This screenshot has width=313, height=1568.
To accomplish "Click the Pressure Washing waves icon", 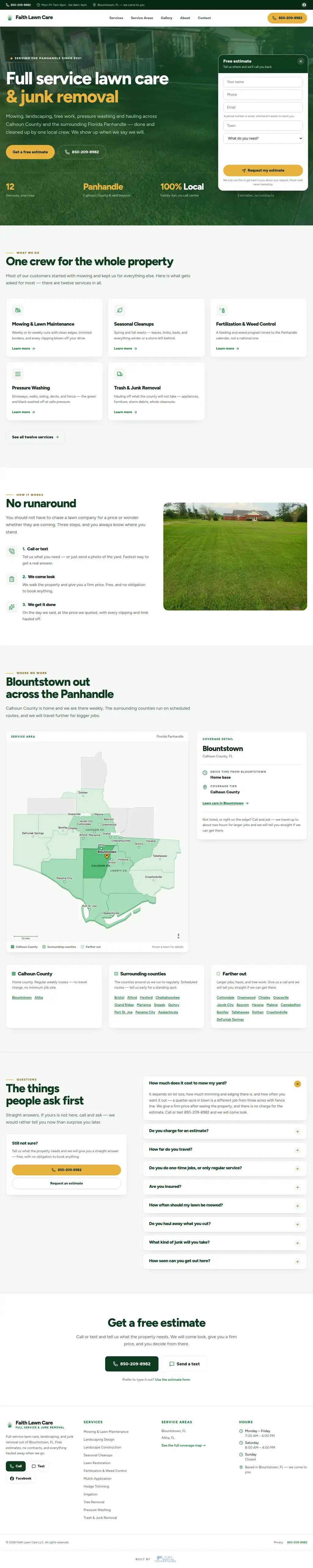I will point(18,374).
